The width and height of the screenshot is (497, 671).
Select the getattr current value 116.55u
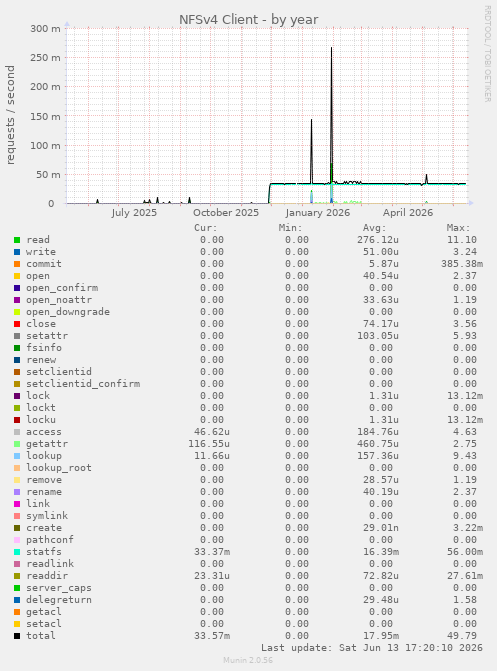(x=209, y=444)
